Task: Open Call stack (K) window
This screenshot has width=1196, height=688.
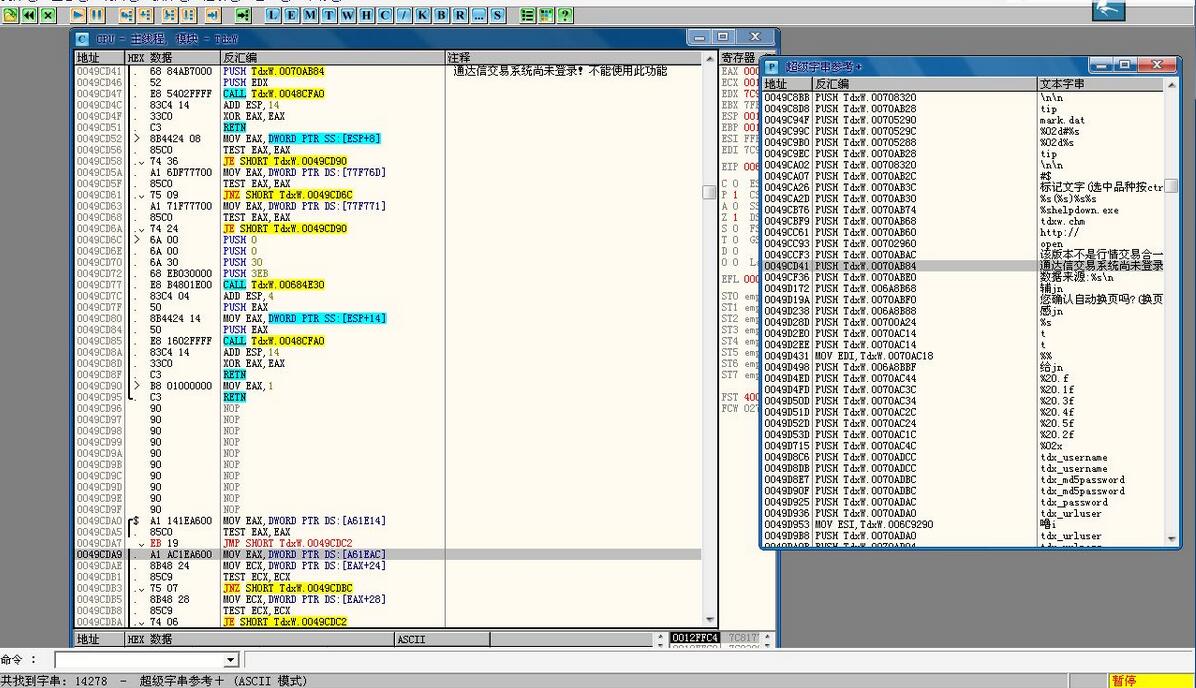Action: click(422, 15)
